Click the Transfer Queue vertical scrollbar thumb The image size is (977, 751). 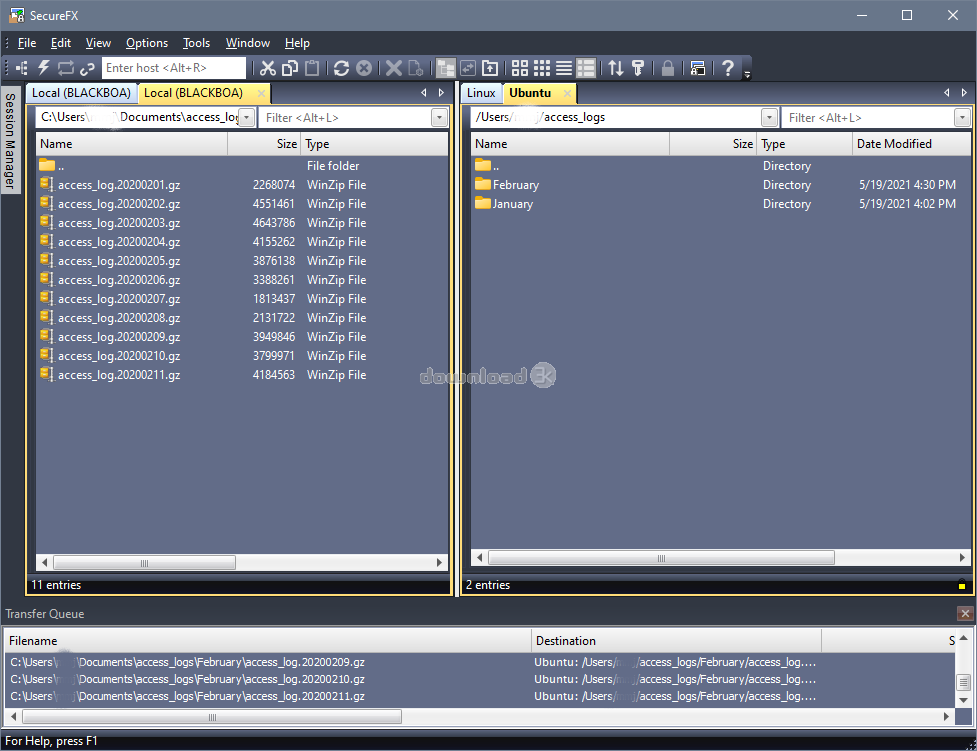963,682
